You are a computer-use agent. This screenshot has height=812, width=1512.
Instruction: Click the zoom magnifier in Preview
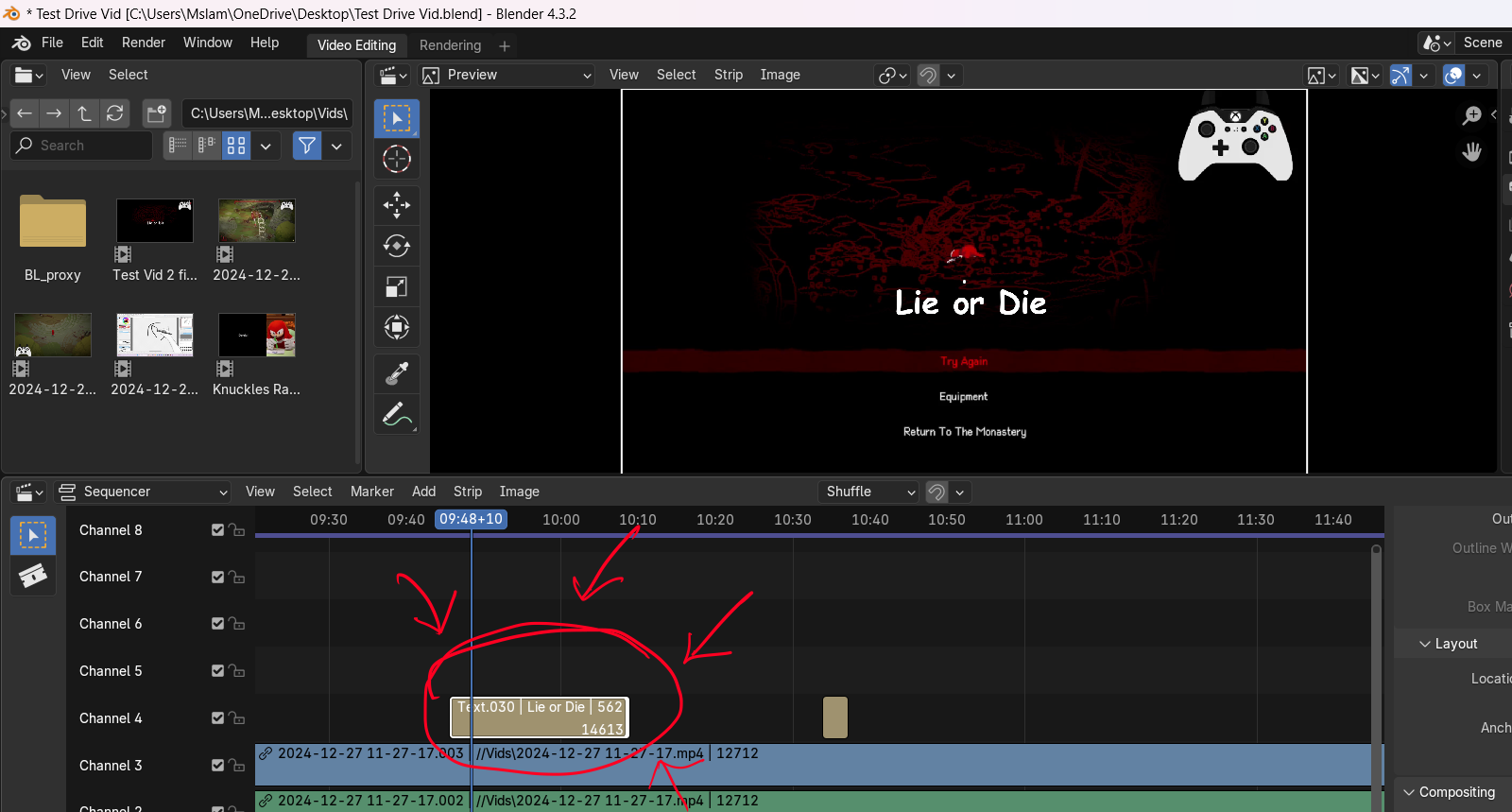click(x=1472, y=115)
